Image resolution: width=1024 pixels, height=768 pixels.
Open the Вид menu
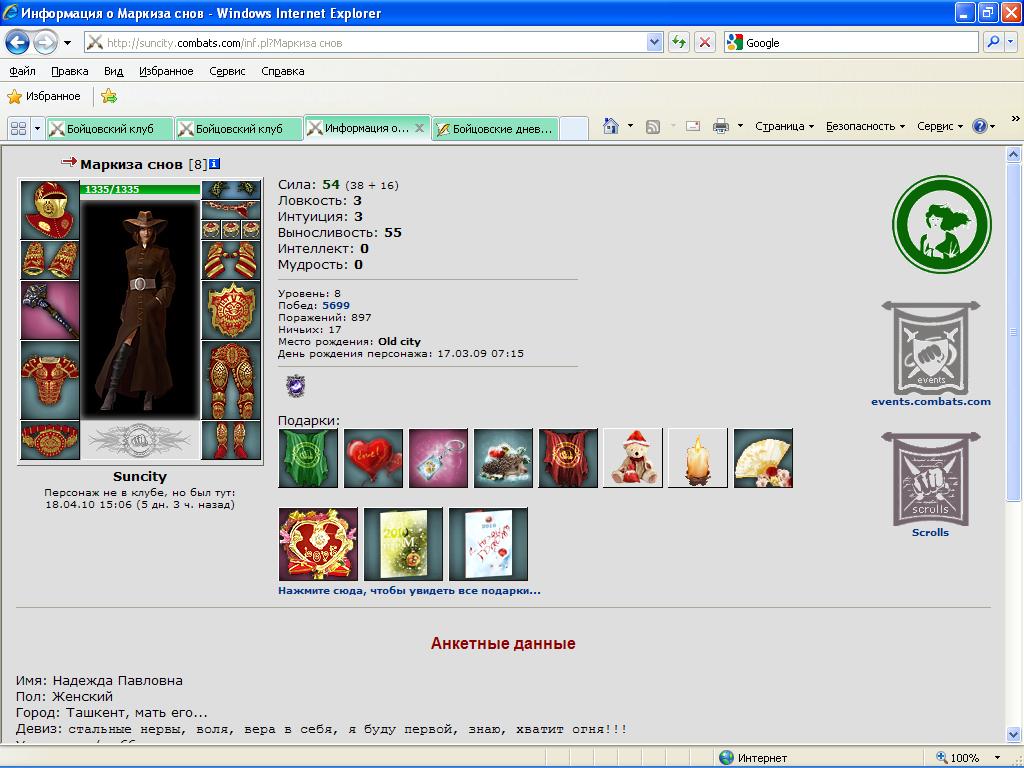coord(114,71)
